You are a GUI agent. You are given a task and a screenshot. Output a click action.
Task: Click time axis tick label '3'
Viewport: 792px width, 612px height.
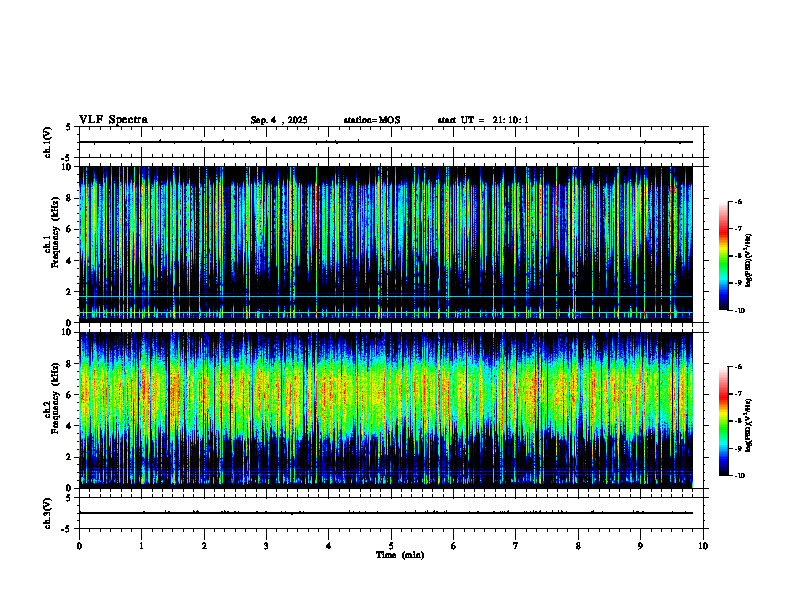(266, 546)
